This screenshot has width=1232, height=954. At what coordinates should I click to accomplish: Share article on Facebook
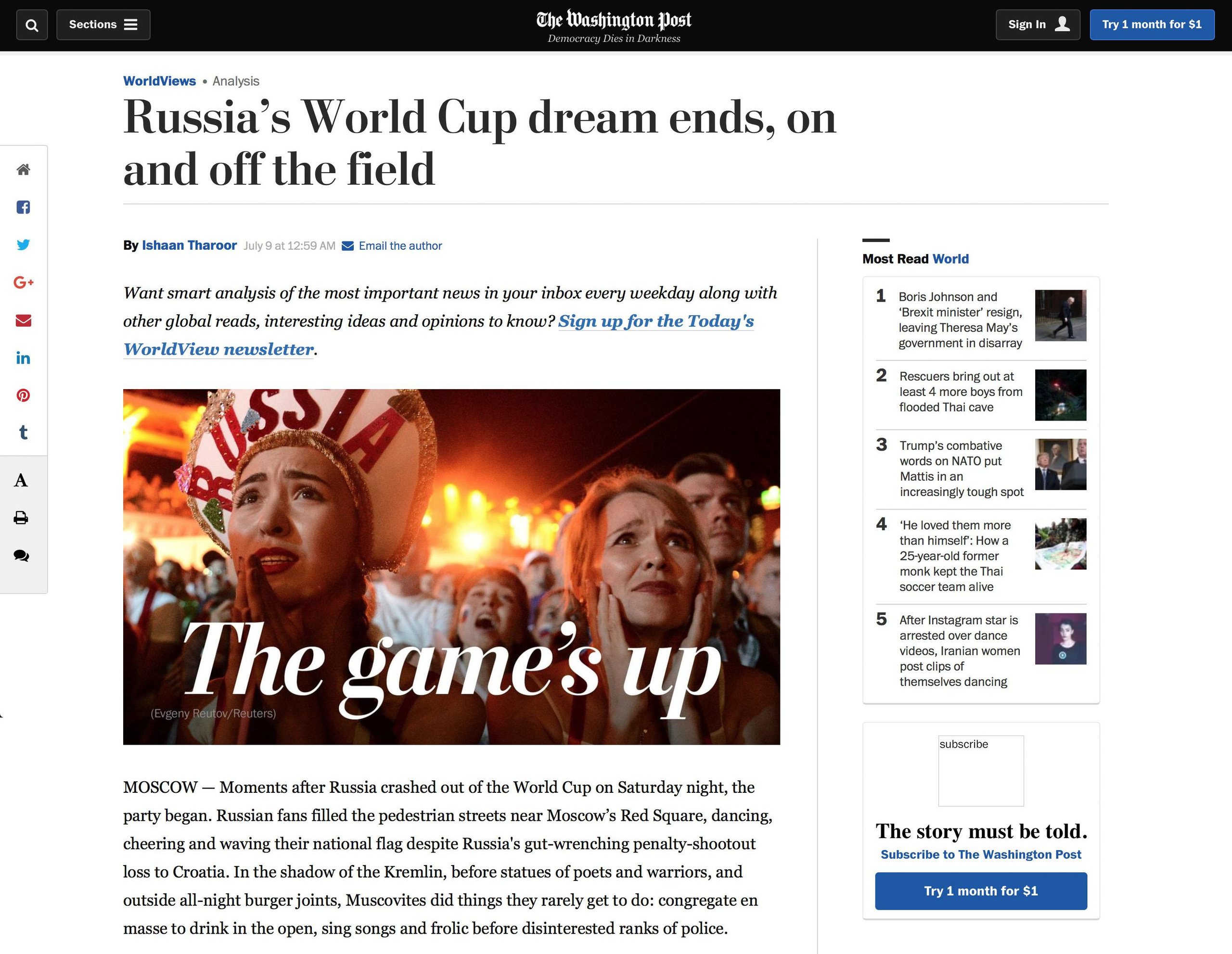tap(23, 207)
